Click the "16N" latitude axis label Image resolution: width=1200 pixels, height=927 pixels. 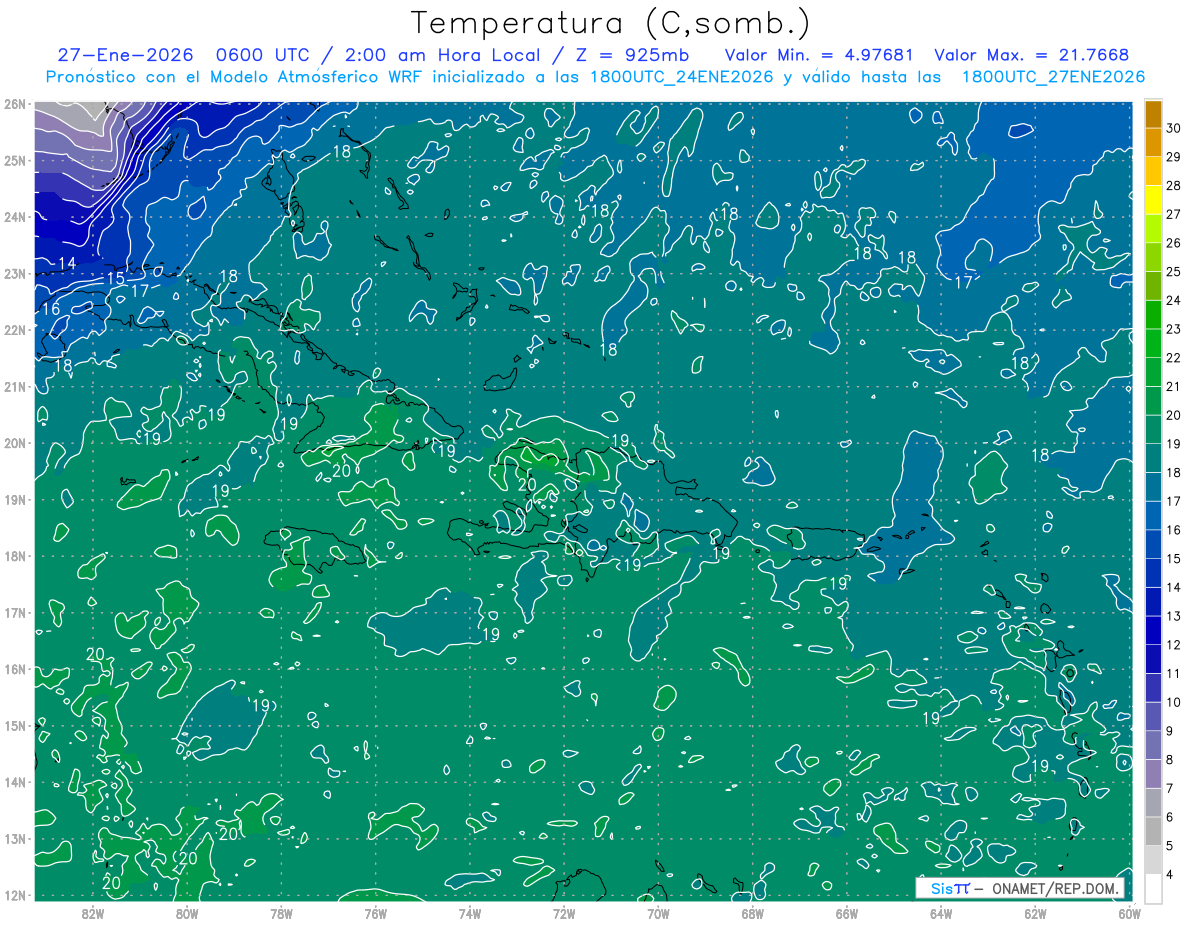[15, 669]
